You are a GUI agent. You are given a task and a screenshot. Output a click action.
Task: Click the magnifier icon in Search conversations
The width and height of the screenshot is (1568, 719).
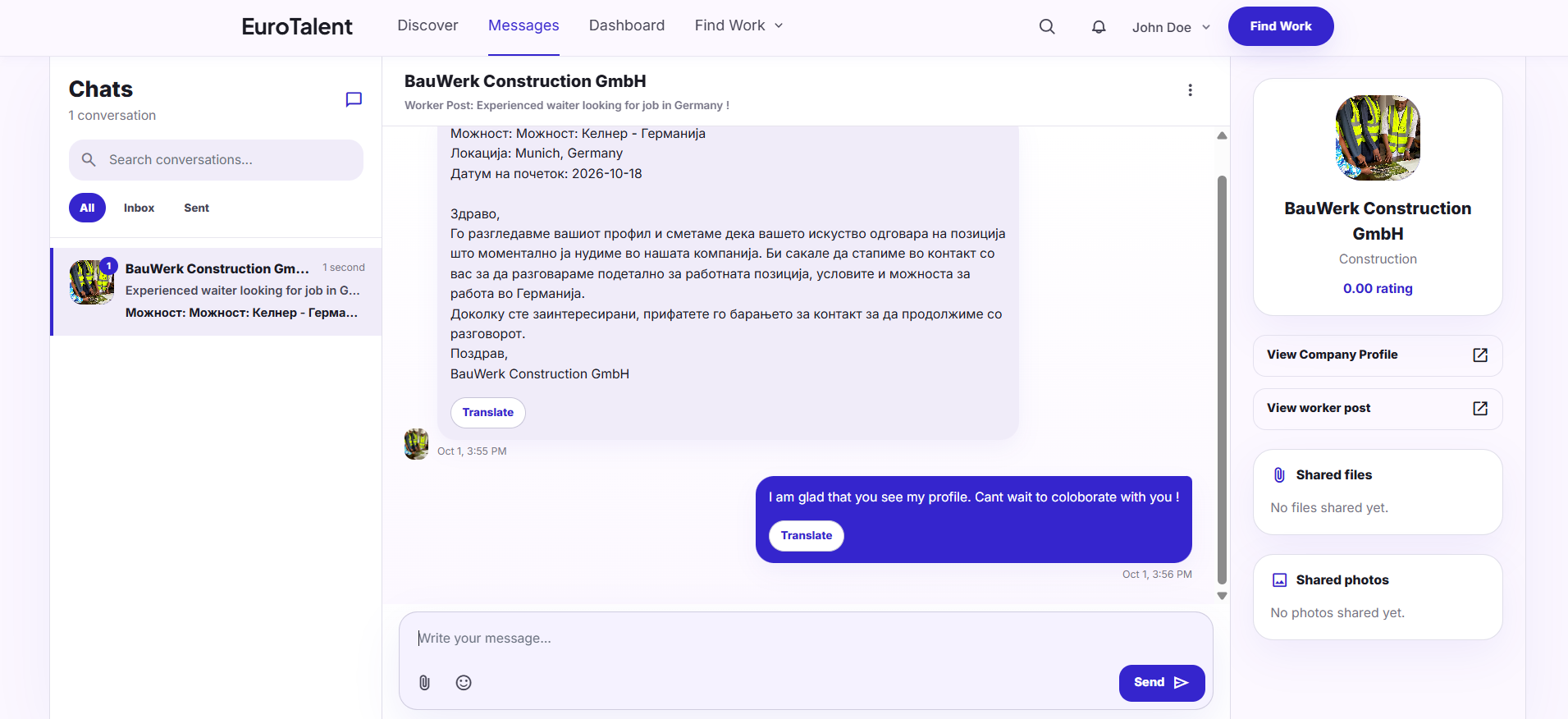(89, 160)
